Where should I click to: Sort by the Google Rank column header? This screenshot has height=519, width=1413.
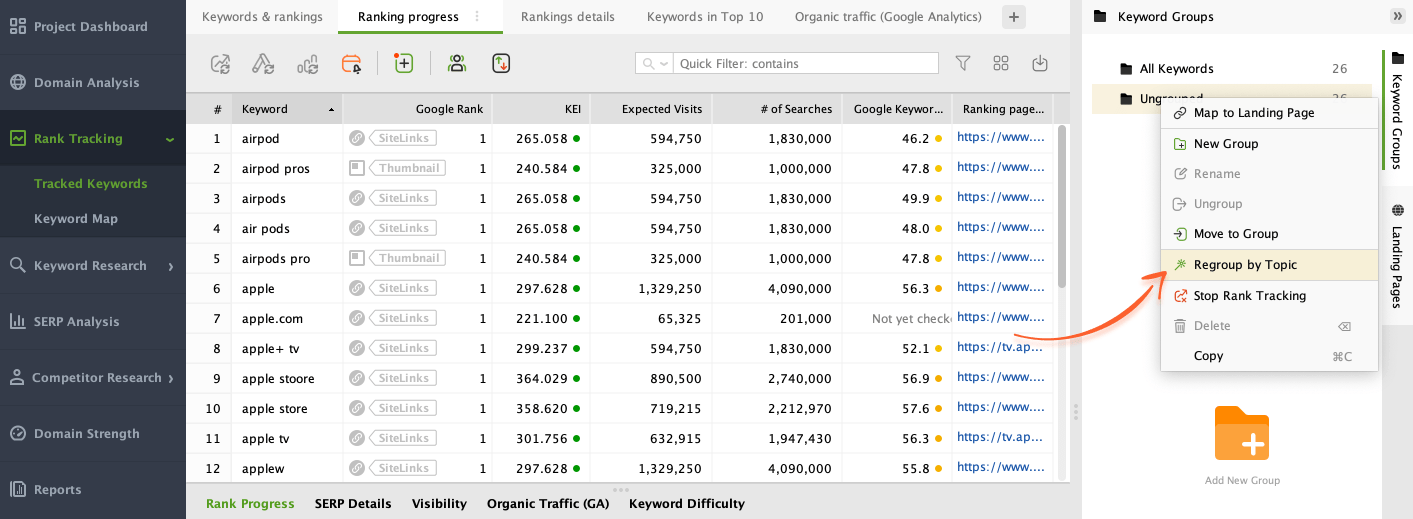click(417, 109)
